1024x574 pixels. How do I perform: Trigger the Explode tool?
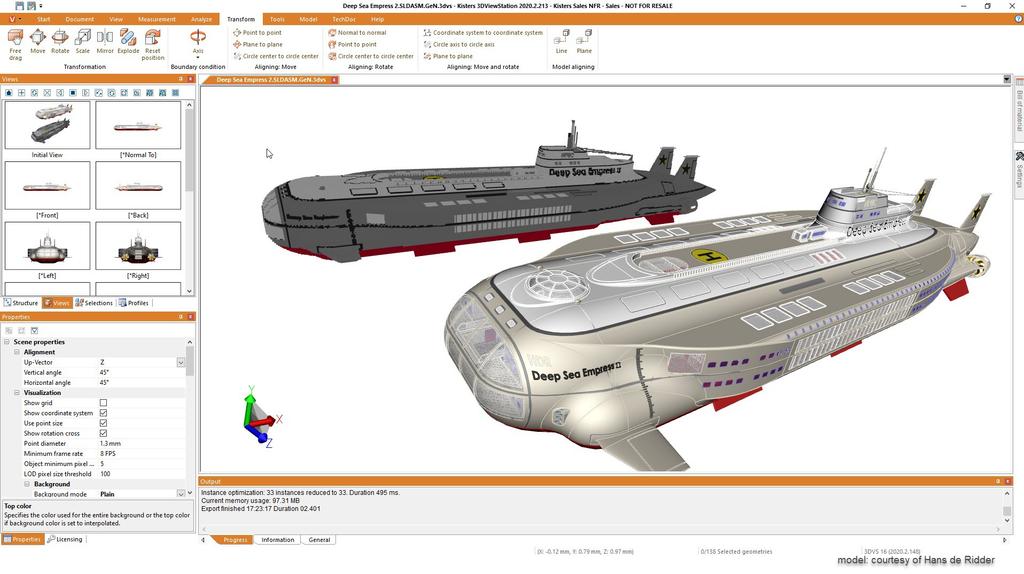pos(128,42)
